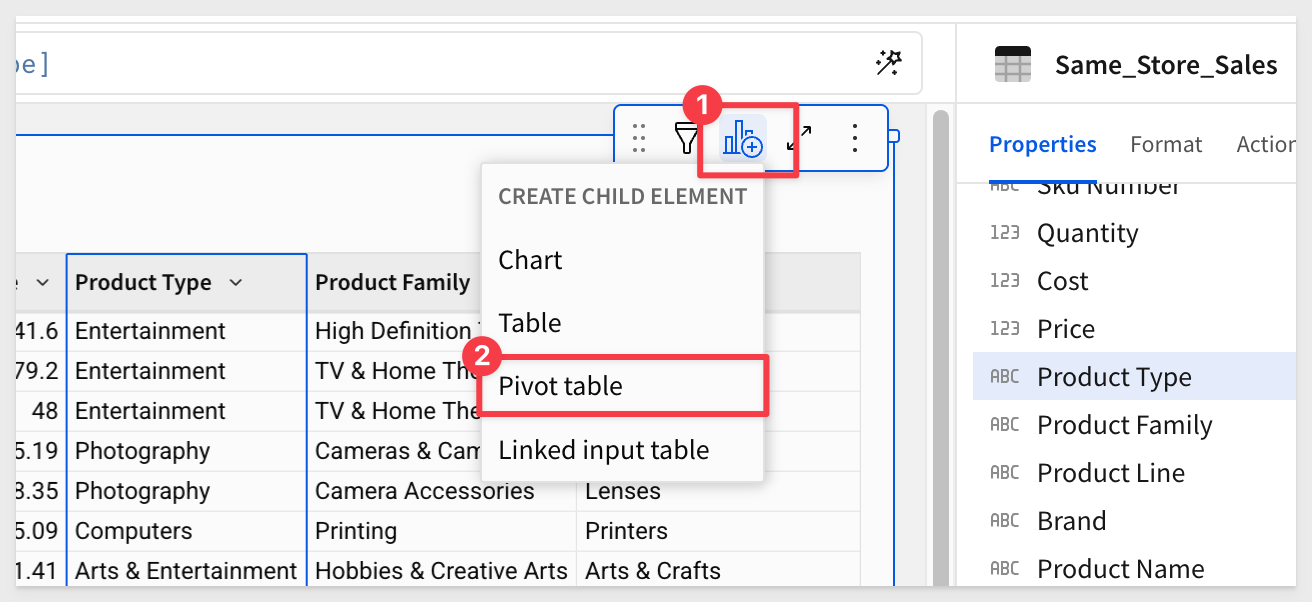This screenshot has width=1312, height=602.
Task: Click the magic wand formula assistant icon
Action: tap(888, 64)
